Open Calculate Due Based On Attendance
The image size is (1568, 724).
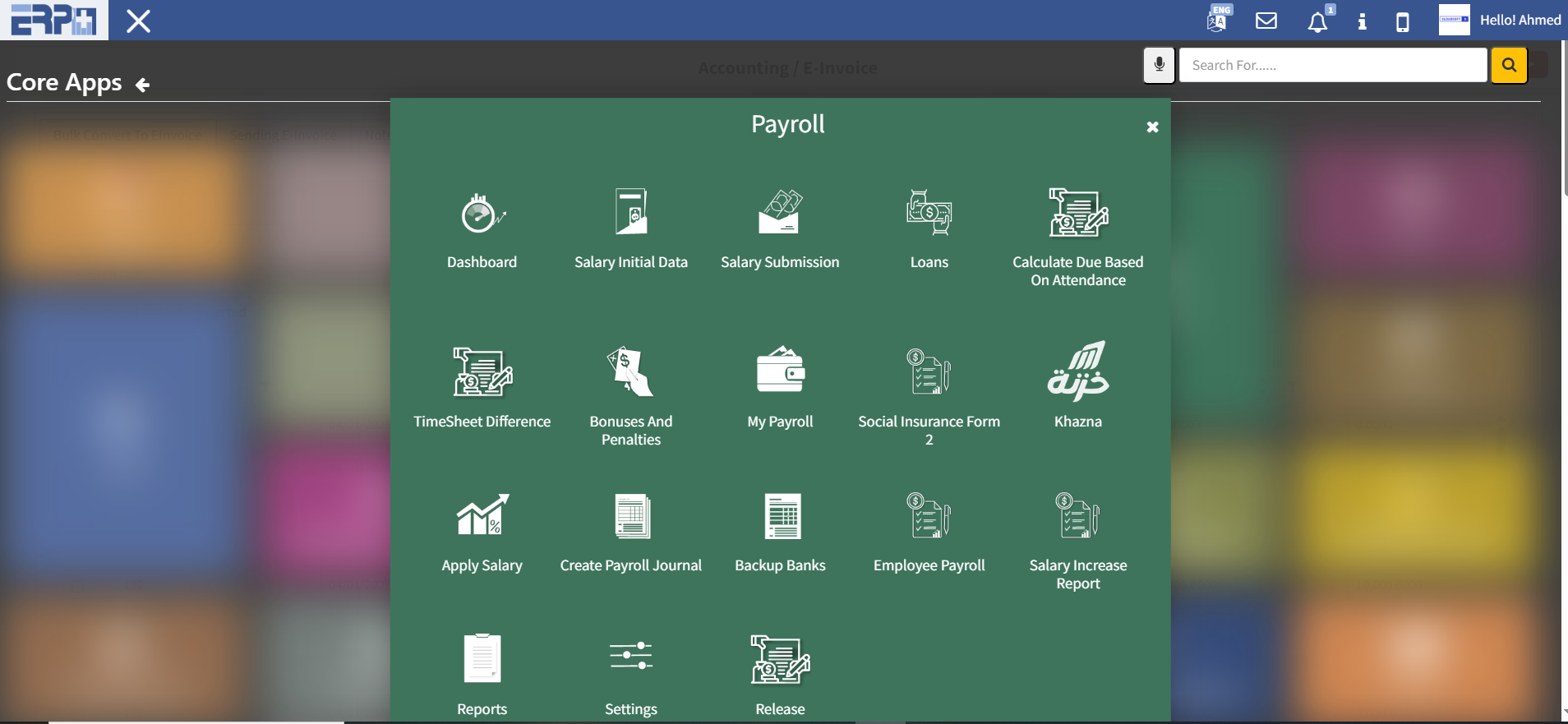[1077, 213]
